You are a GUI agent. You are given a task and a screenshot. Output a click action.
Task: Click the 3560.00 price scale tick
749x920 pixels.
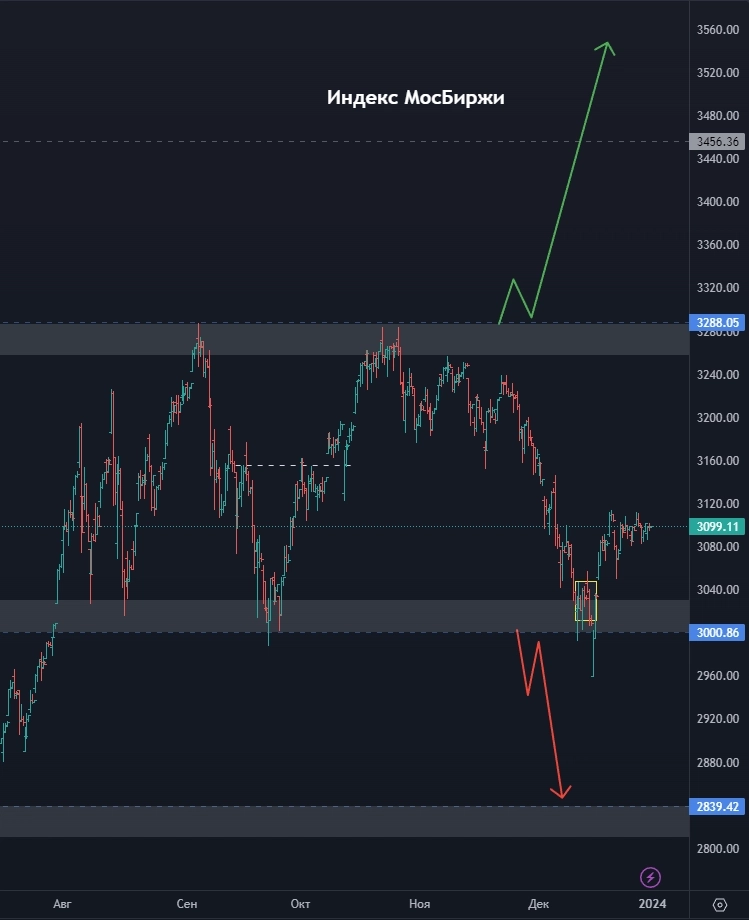[718, 30]
